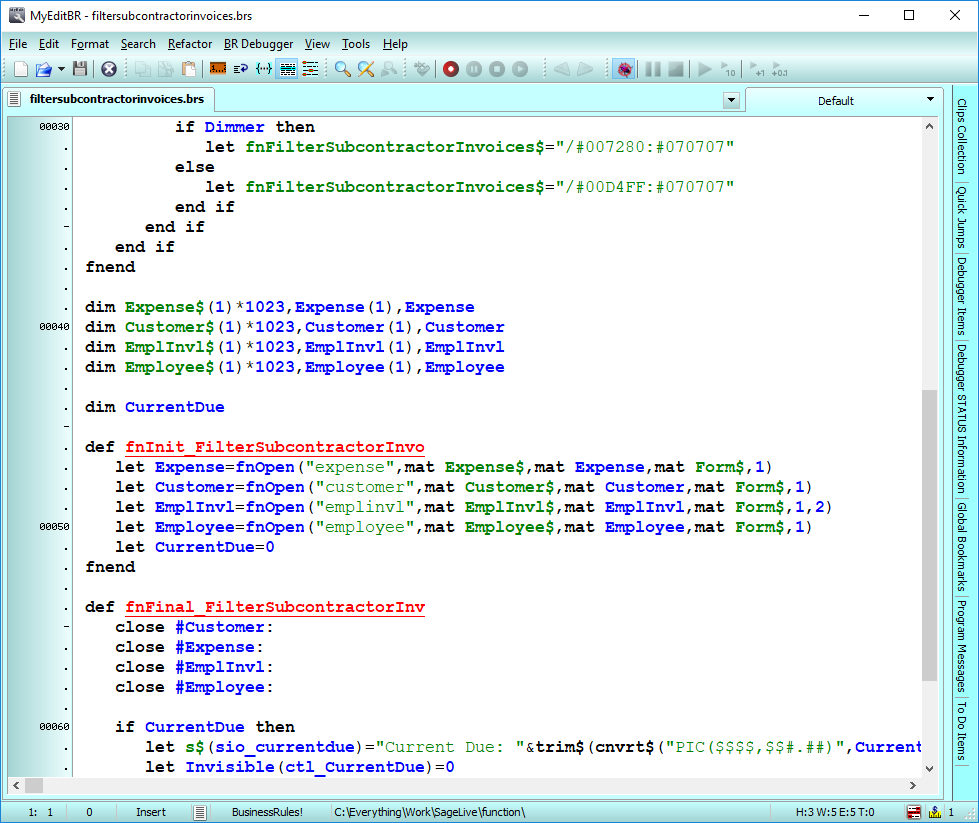Image resolution: width=979 pixels, height=823 pixels.
Task: Open the document tab list dropdown
Action: (x=731, y=100)
